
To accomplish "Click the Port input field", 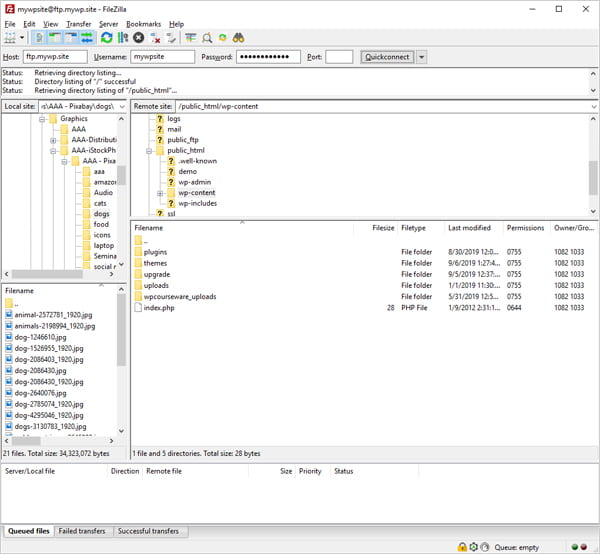I will coord(339,57).
